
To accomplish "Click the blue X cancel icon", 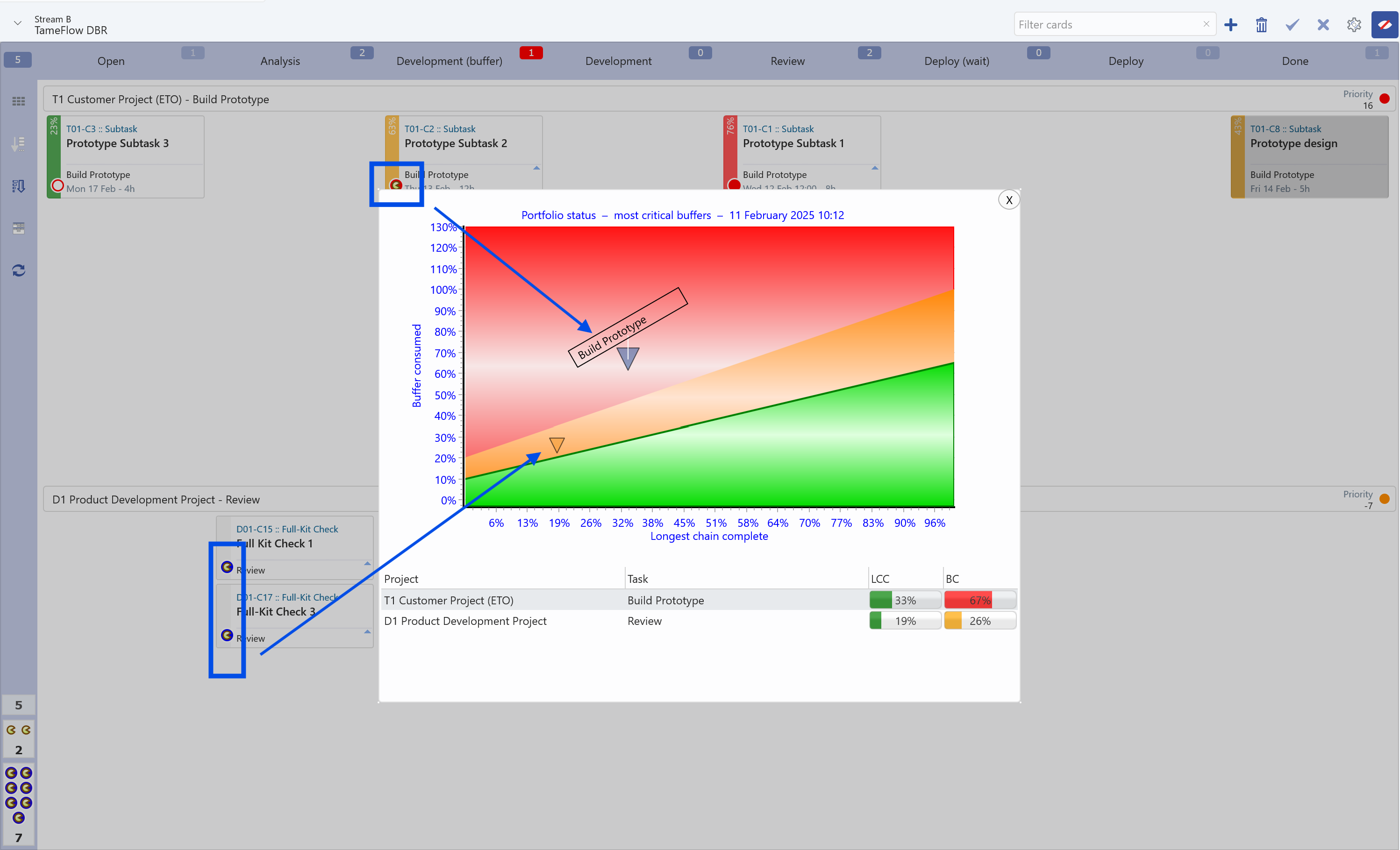I will pos(1323,25).
